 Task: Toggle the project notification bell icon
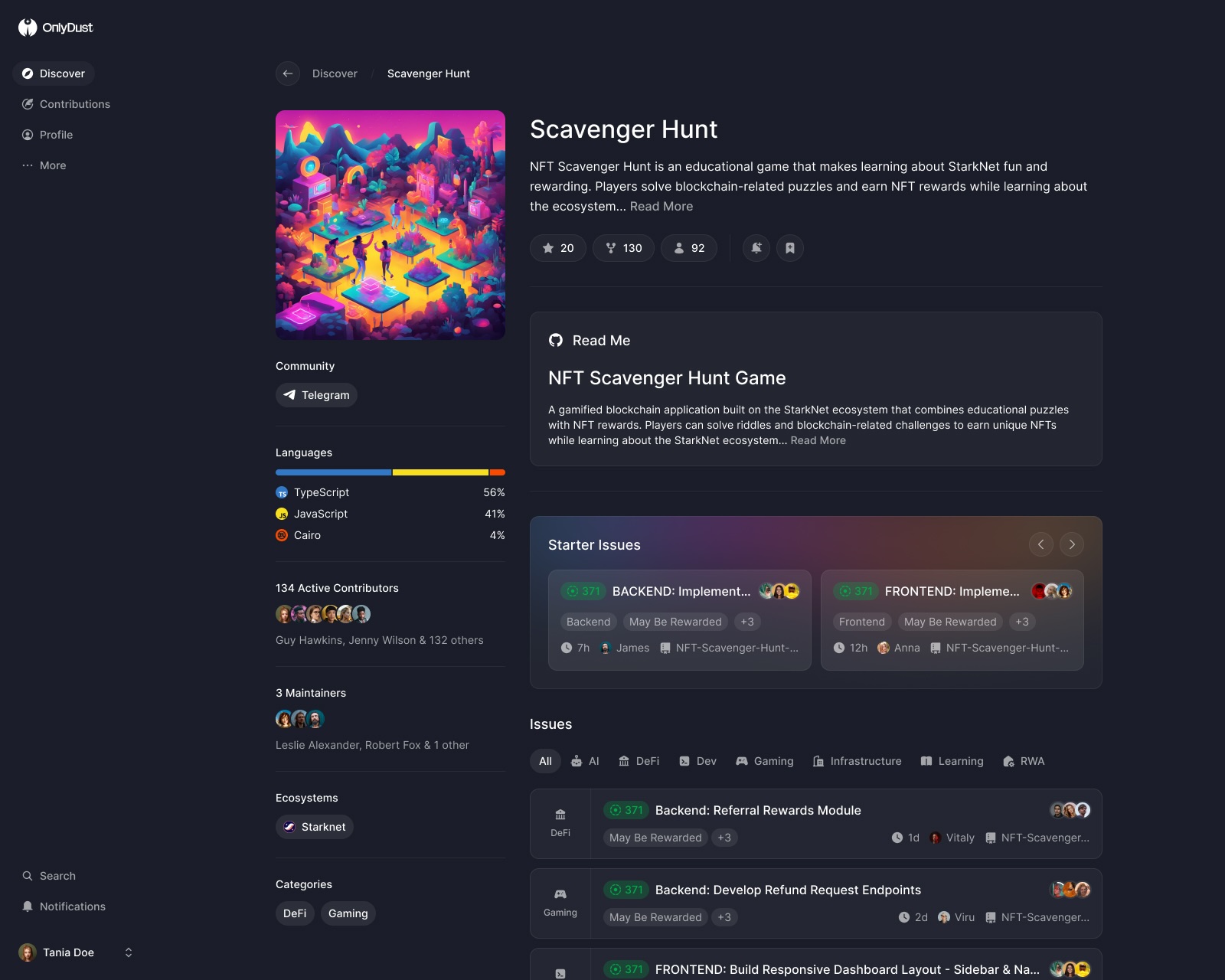(756, 248)
